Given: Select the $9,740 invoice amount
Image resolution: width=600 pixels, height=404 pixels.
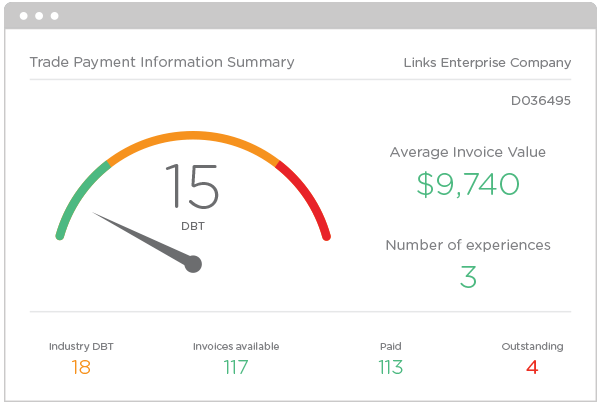Looking at the screenshot, I should [x=468, y=184].
